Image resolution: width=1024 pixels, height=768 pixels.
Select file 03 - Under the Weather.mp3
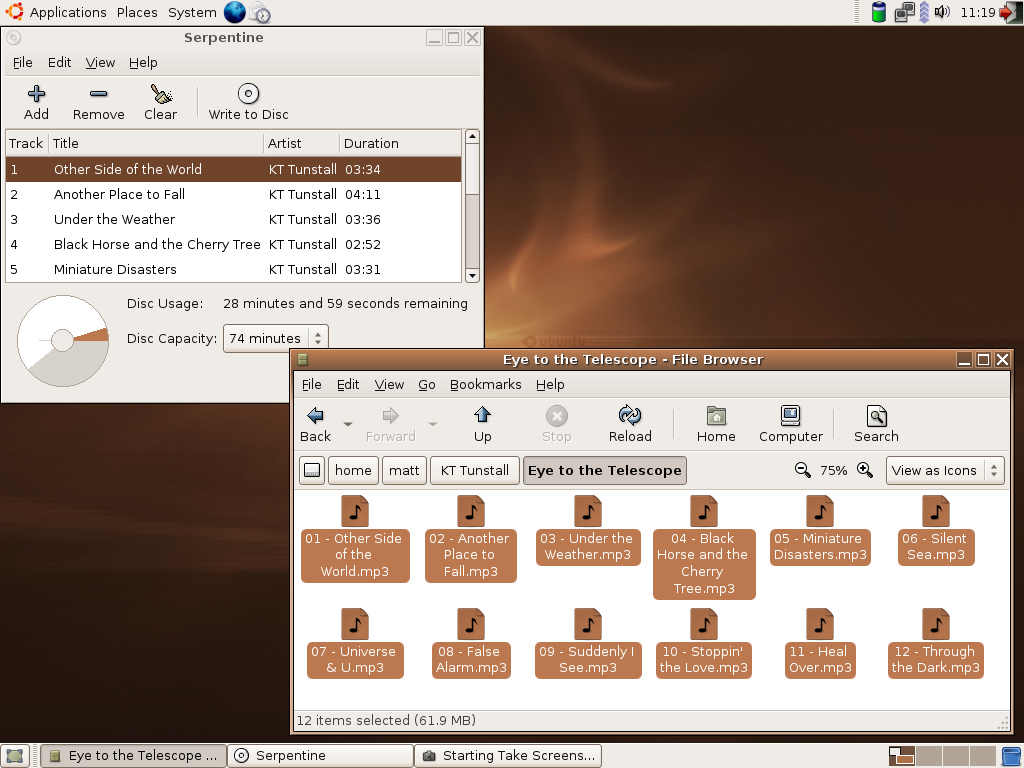588,530
